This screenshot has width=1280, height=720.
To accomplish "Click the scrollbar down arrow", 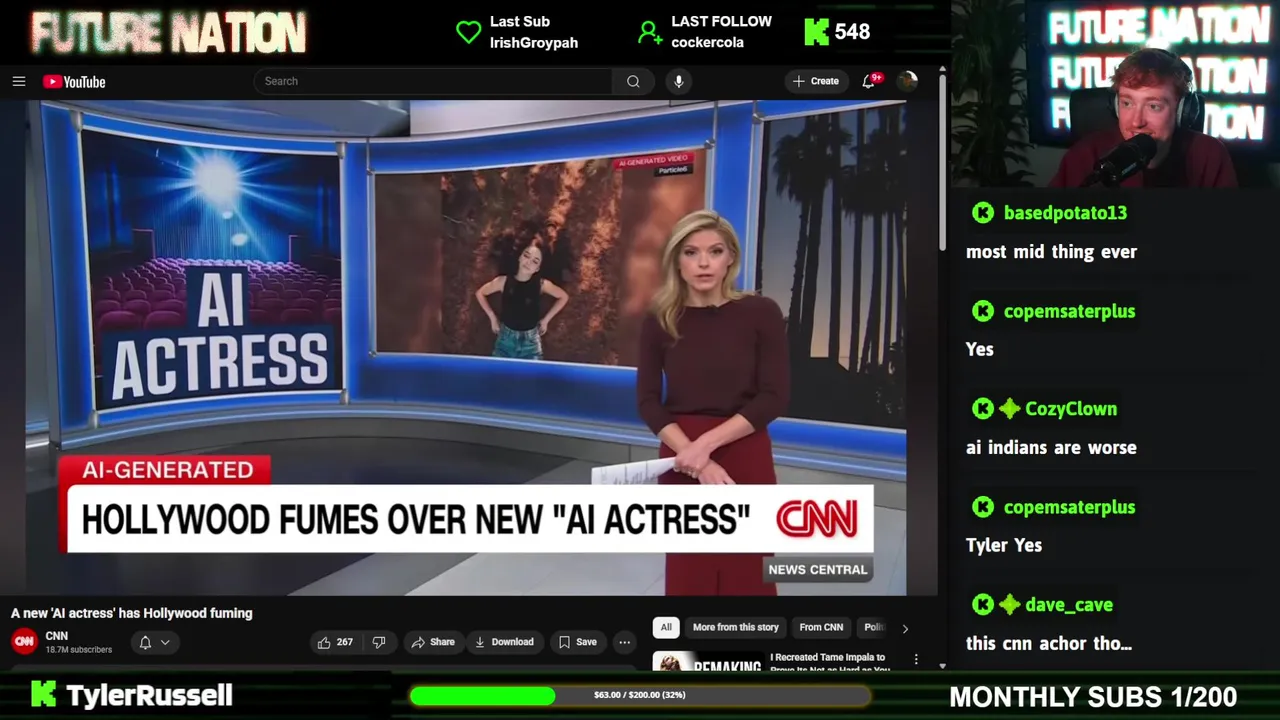I will pyautogui.click(x=942, y=666).
